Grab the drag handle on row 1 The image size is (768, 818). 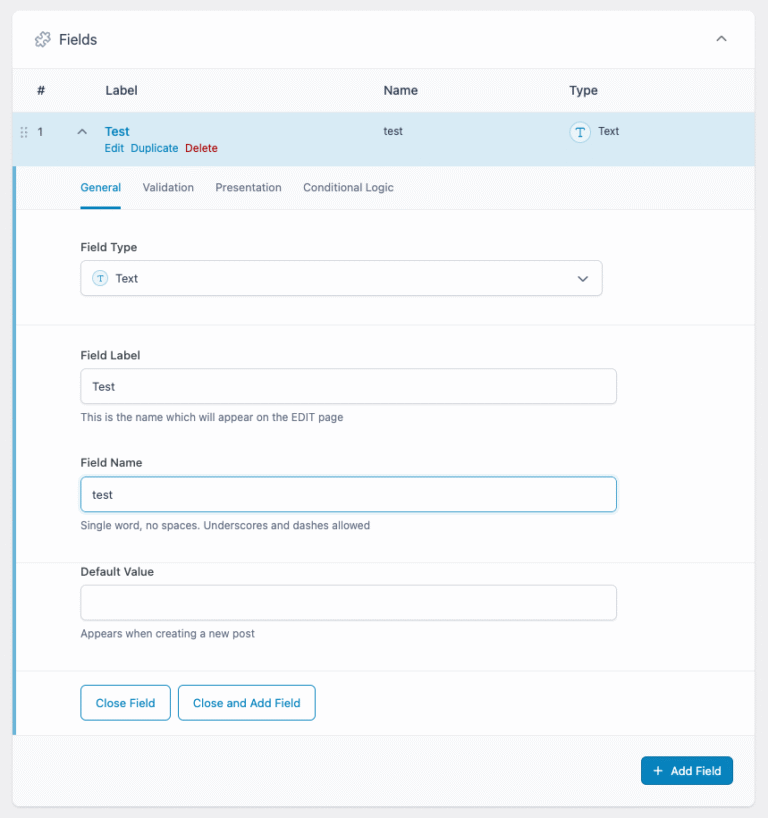24,132
